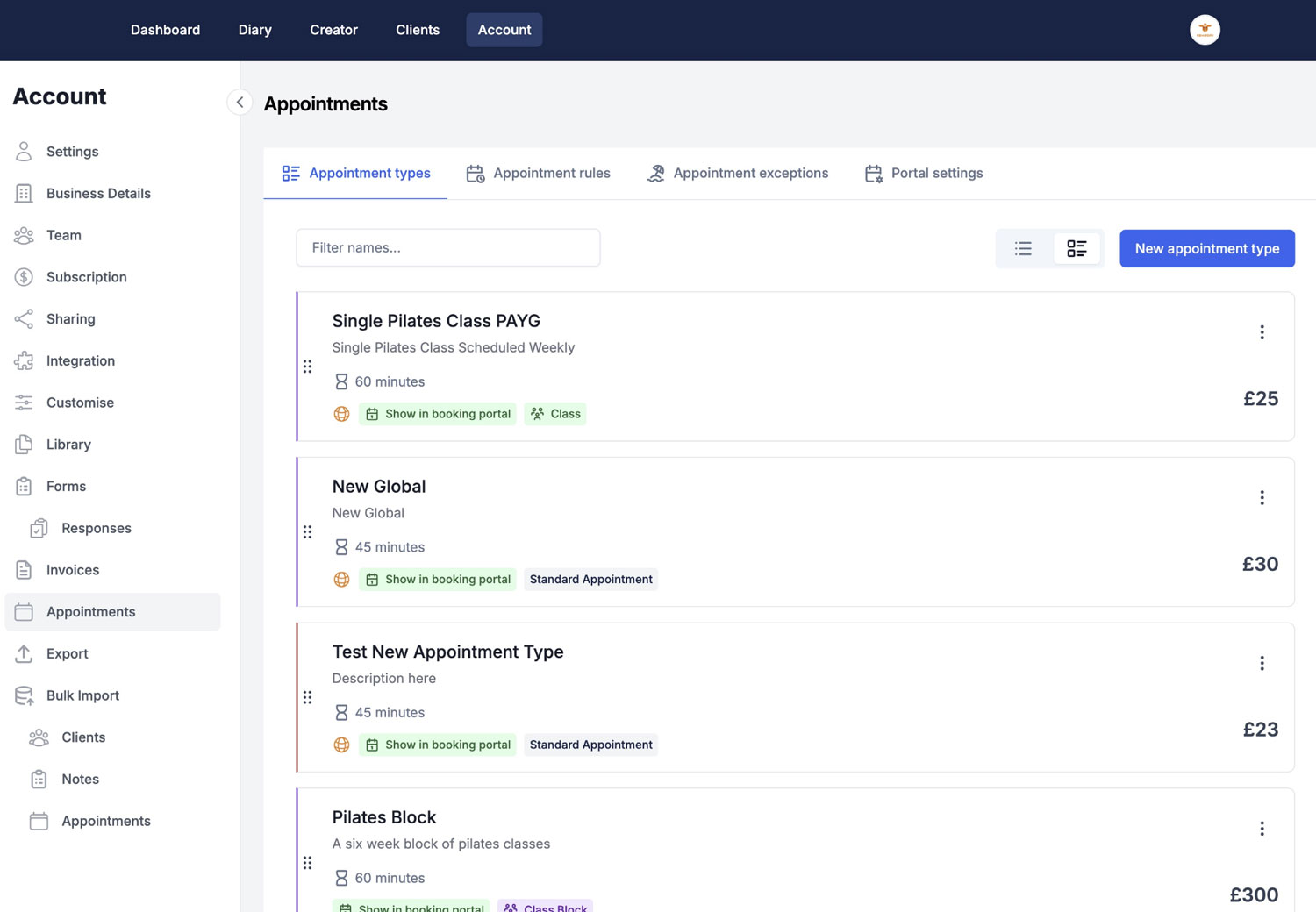
Task: Grab drag handle of Pilates Block card
Action: 307,863
